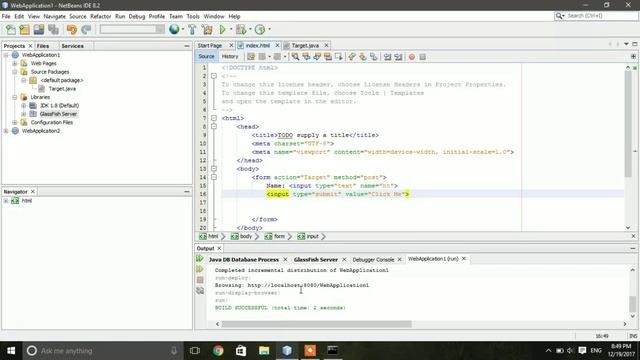Collapse code fold at html tag line 7

[213, 118]
